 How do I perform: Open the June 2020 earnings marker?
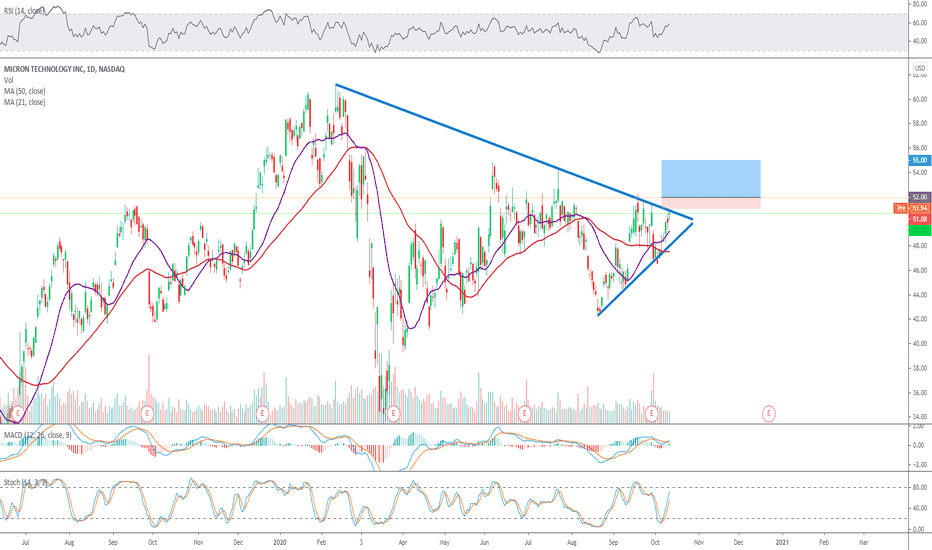pyautogui.click(x=524, y=413)
